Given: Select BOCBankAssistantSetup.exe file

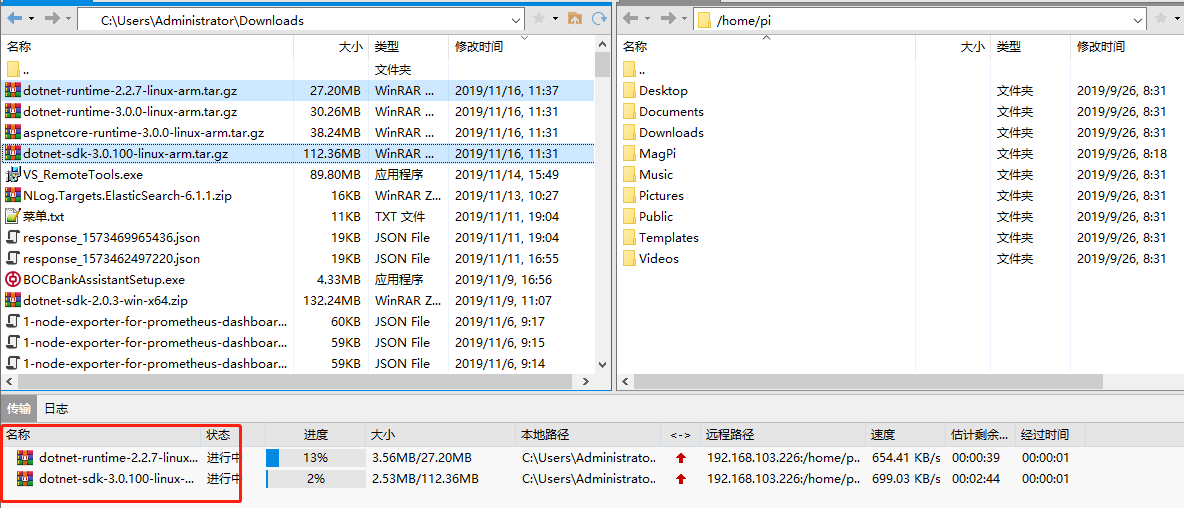Looking at the screenshot, I should click(298, 279).
